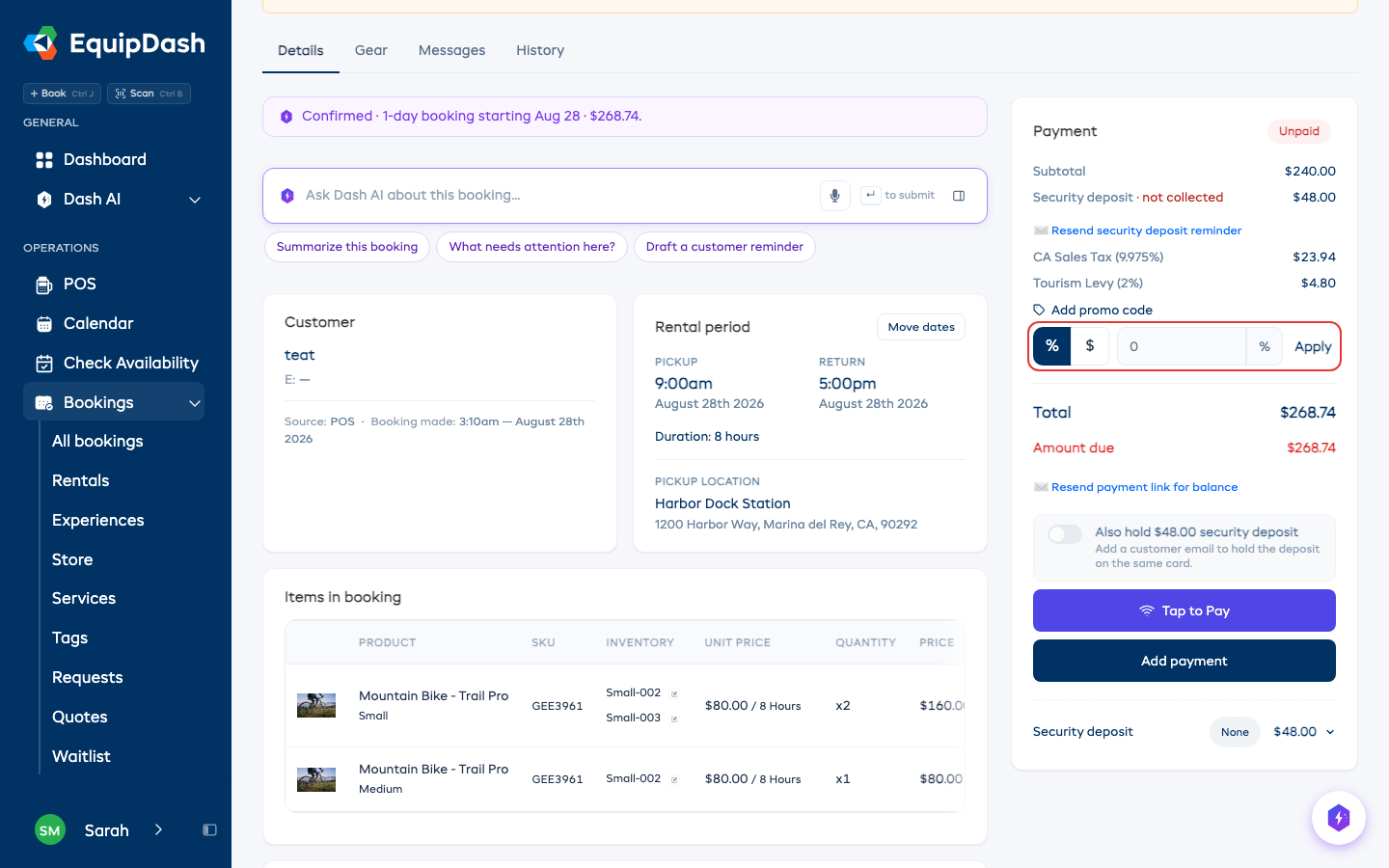The image size is (1389, 868).
Task: Collapse the sidebar using the panel icon
Action: [209, 830]
